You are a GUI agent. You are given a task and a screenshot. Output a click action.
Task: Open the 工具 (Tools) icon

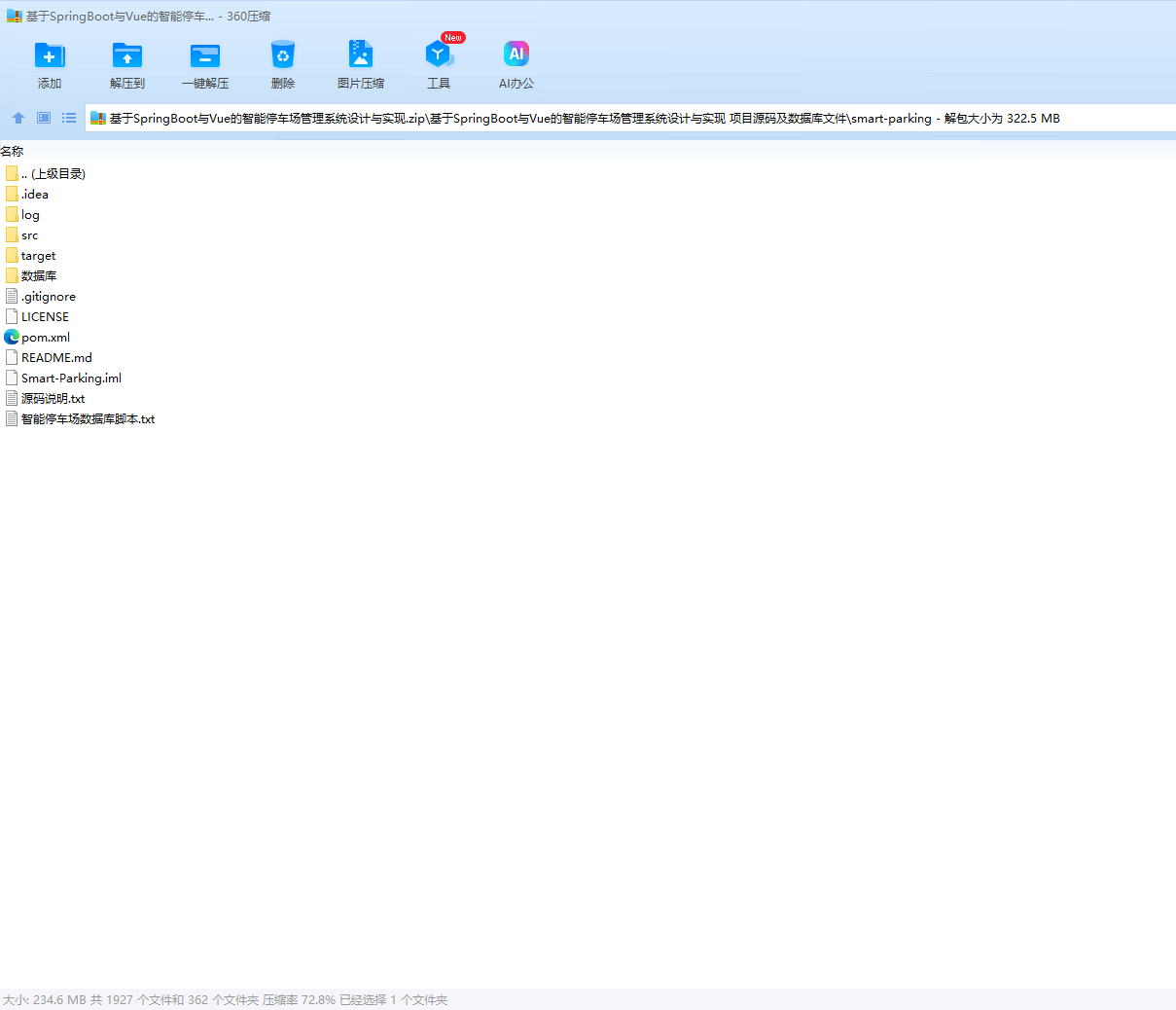click(439, 54)
